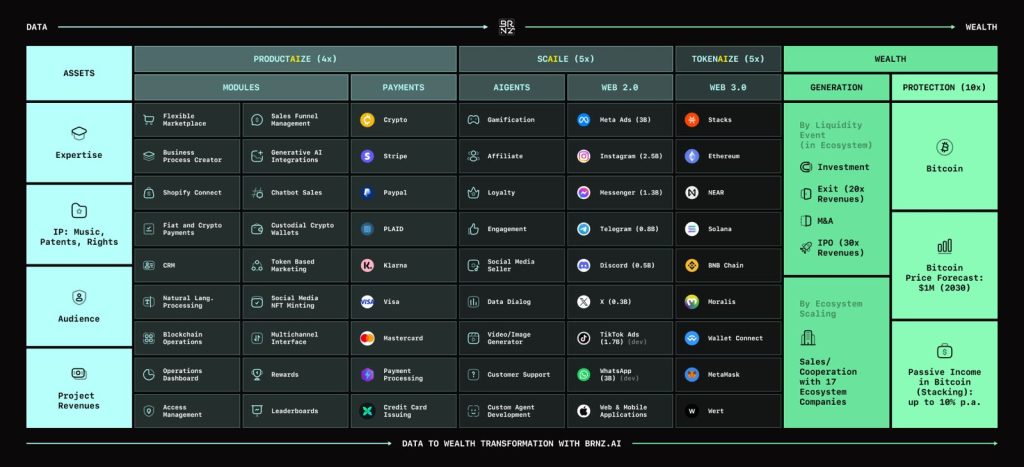The height and width of the screenshot is (467, 1024).
Task: Select the WEB 3.0 column header
Action: [x=728, y=87]
